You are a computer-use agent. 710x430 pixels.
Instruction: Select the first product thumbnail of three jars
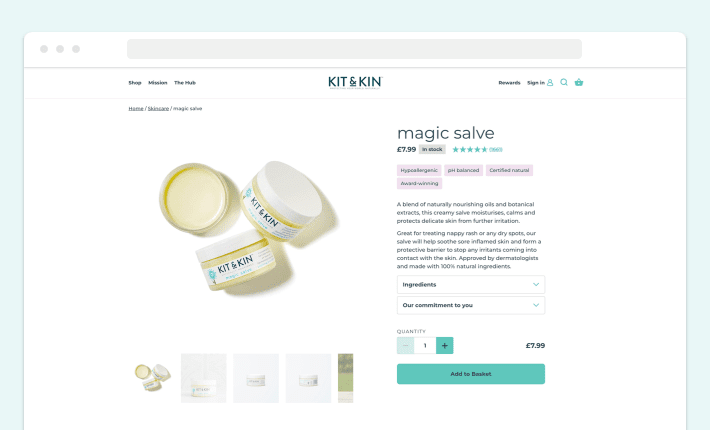[x=152, y=378]
